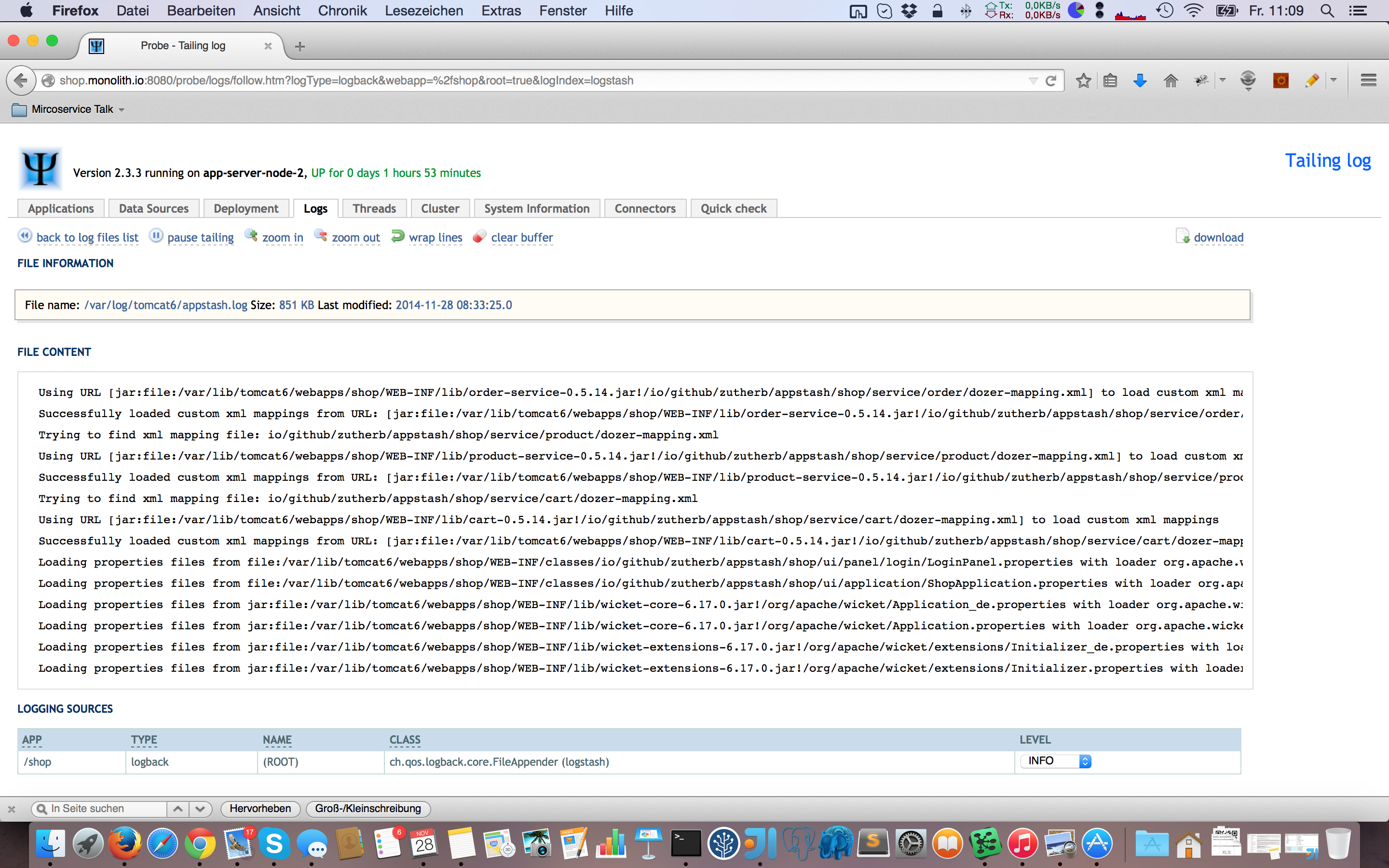Screen dimensions: 1389x868
Task: Click the back to log files list link
Action: (87, 238)
